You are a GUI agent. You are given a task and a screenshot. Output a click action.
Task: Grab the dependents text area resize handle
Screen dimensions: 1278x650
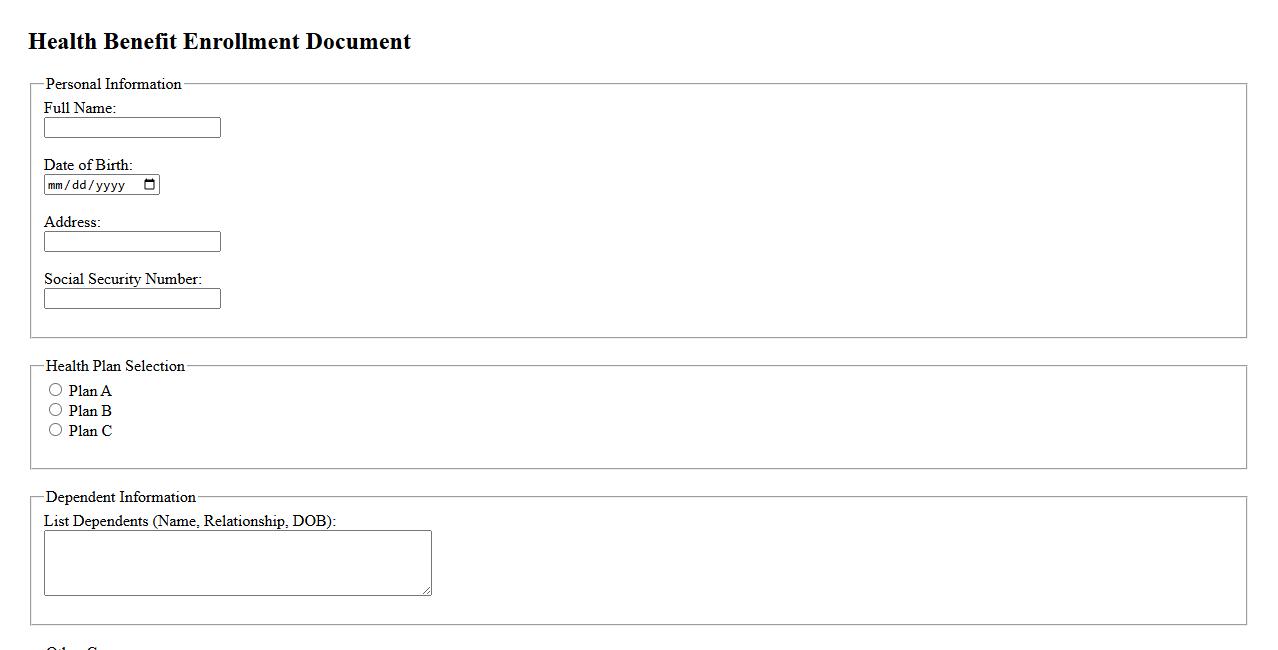pos(426,590)
